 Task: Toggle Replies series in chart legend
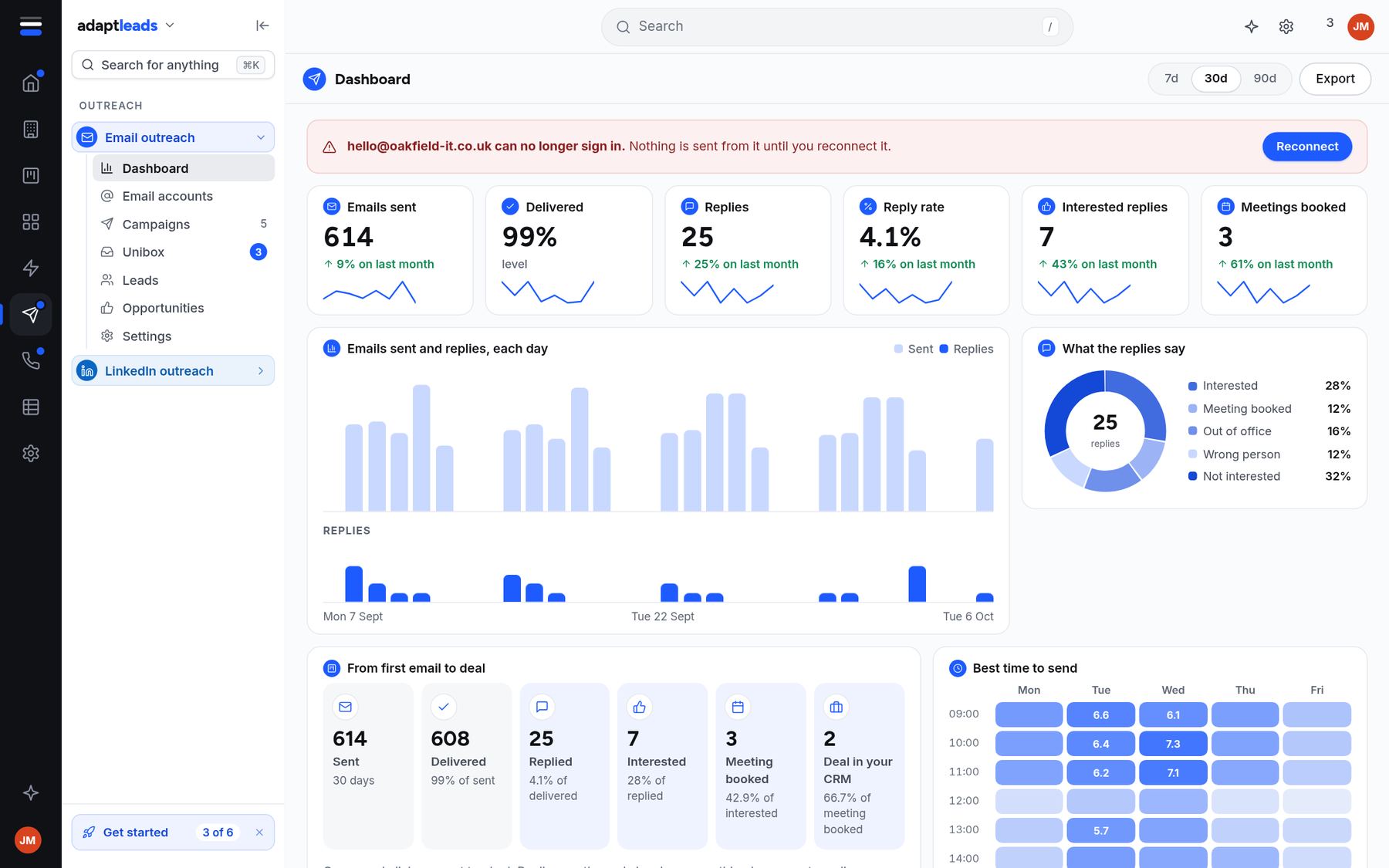coord(967,349)
